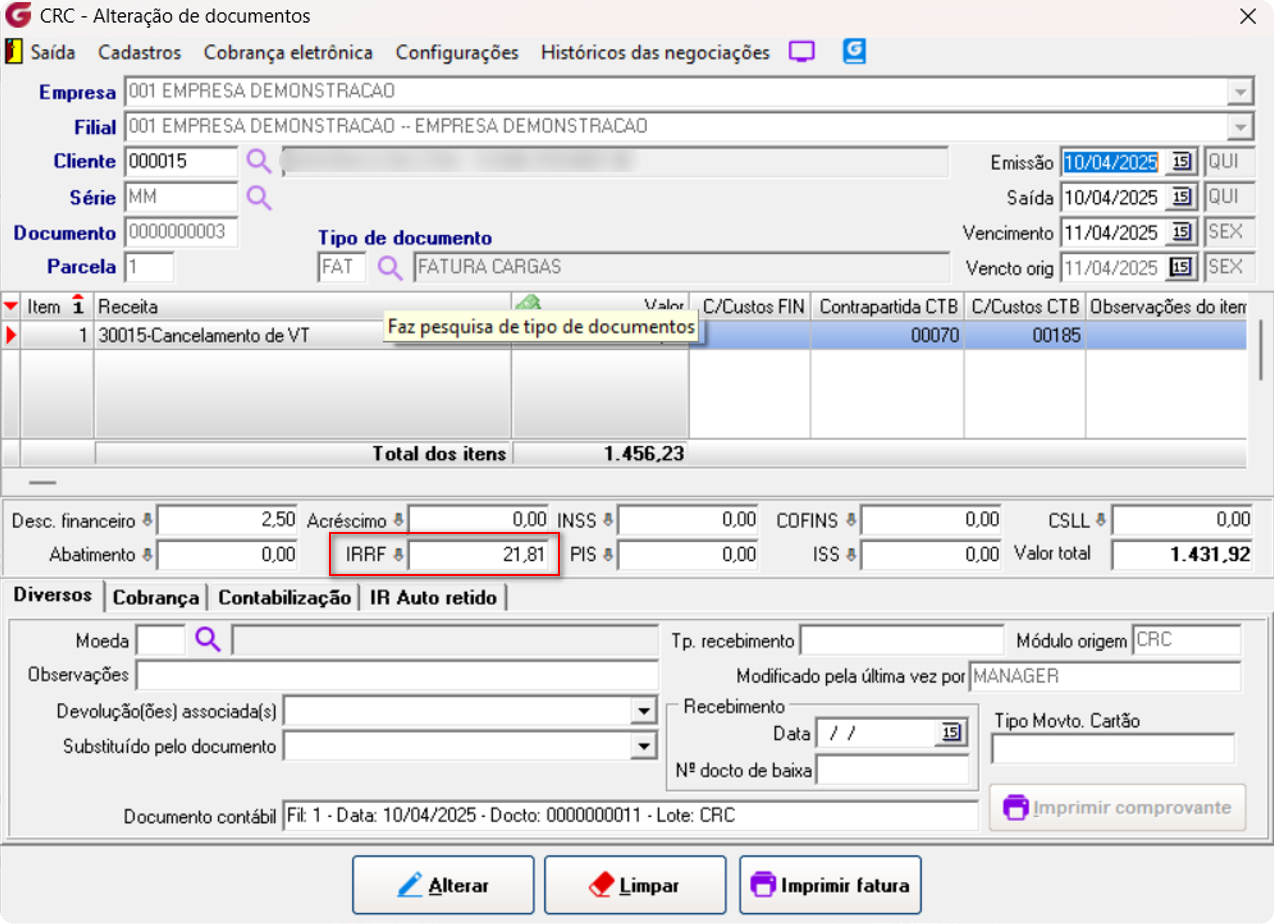Search Série with the magnifier icon
Viewport: 1274px width, 924px height.
coord(259,197)
